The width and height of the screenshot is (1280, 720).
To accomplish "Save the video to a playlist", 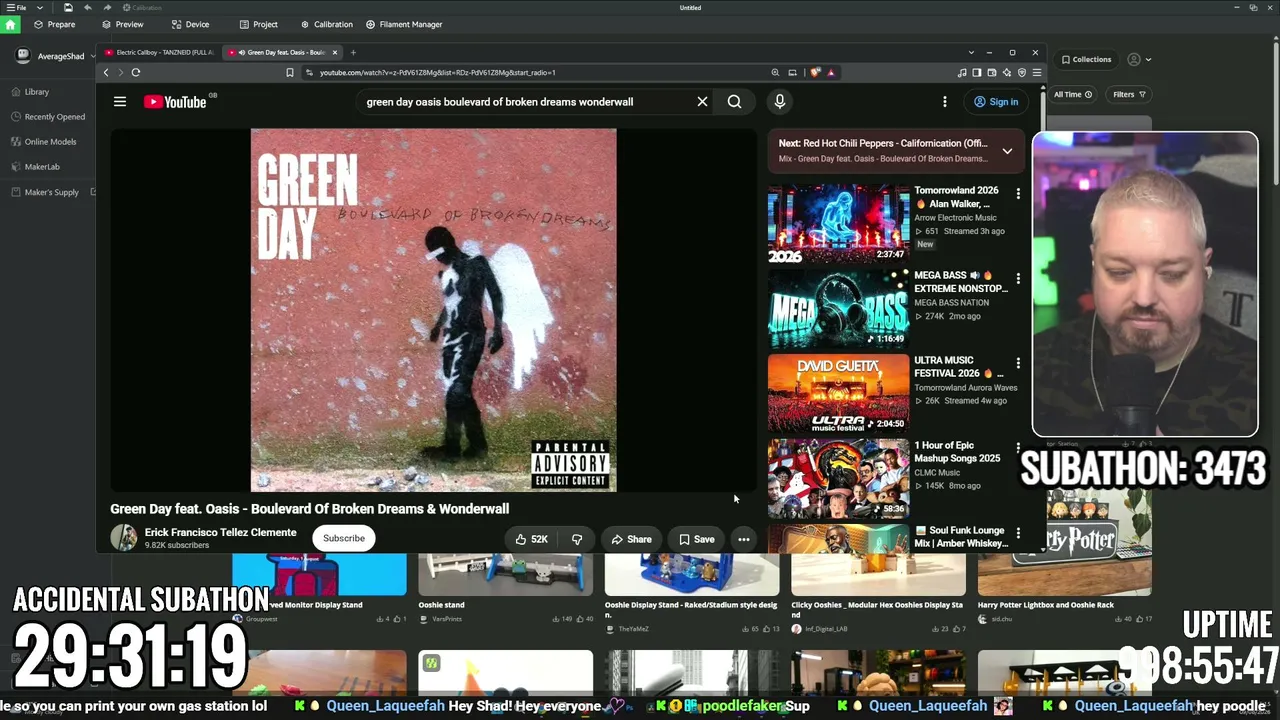I will pyautogui.click(x=697, y=539).
